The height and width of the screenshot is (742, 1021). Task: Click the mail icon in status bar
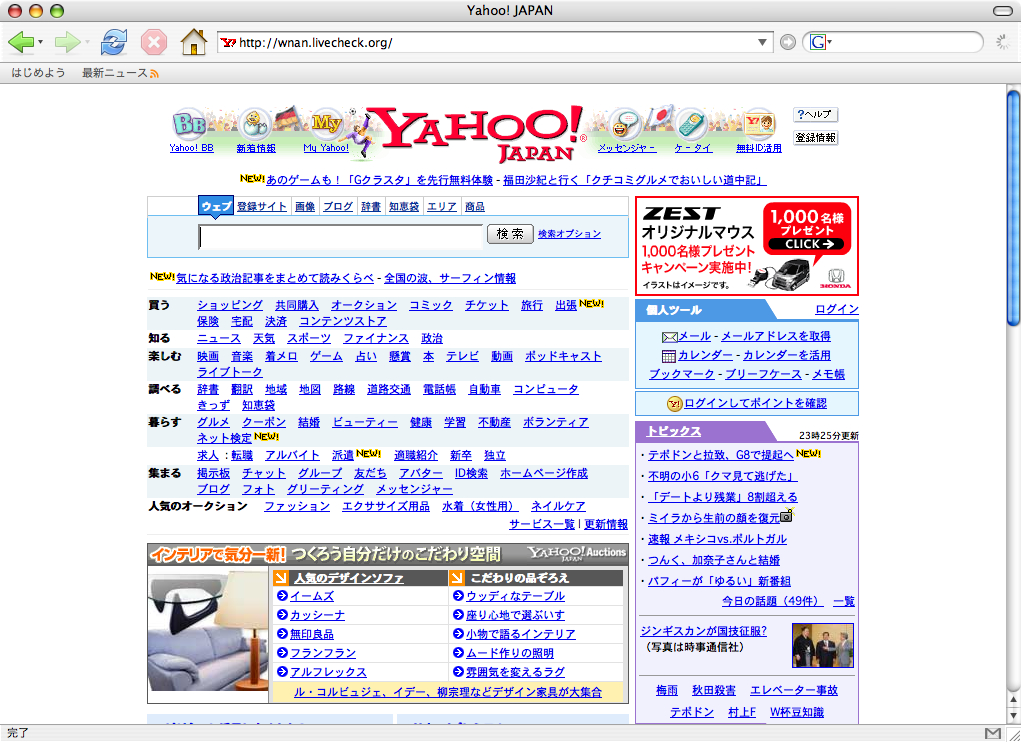point(992,734)
